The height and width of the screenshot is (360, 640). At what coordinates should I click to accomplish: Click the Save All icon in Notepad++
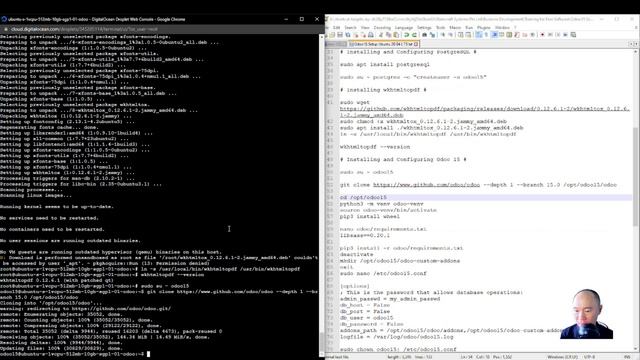(x=348, y=35)
